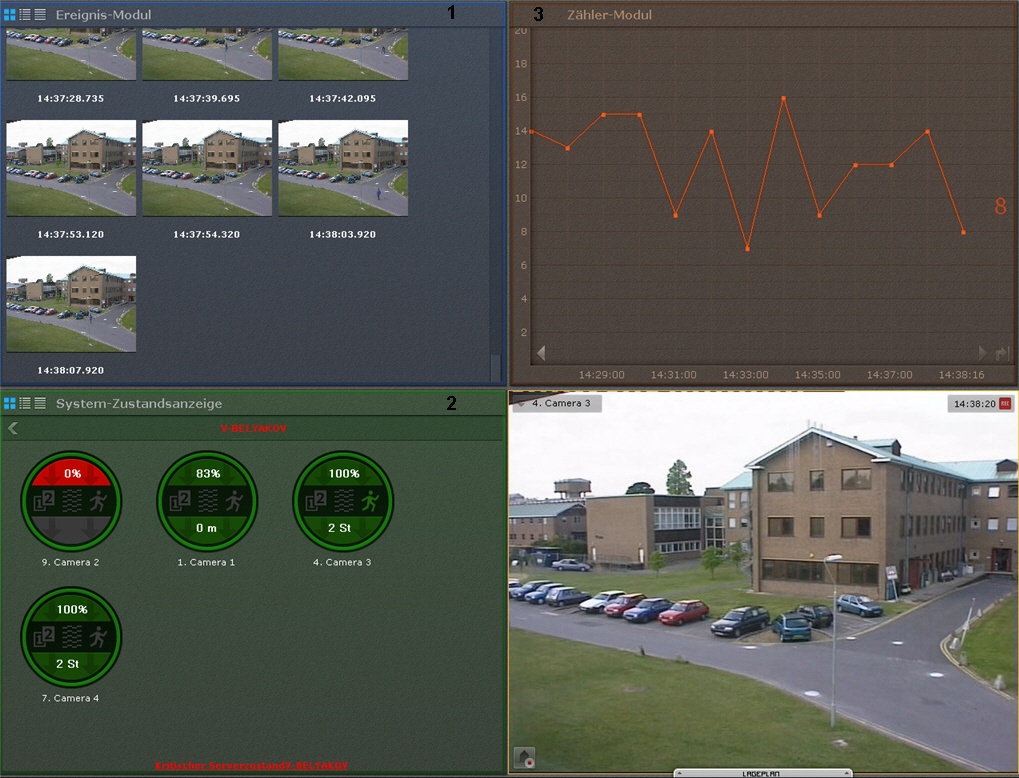Select the Camera 1 status indicator at 83%

(x=206, y=500)
